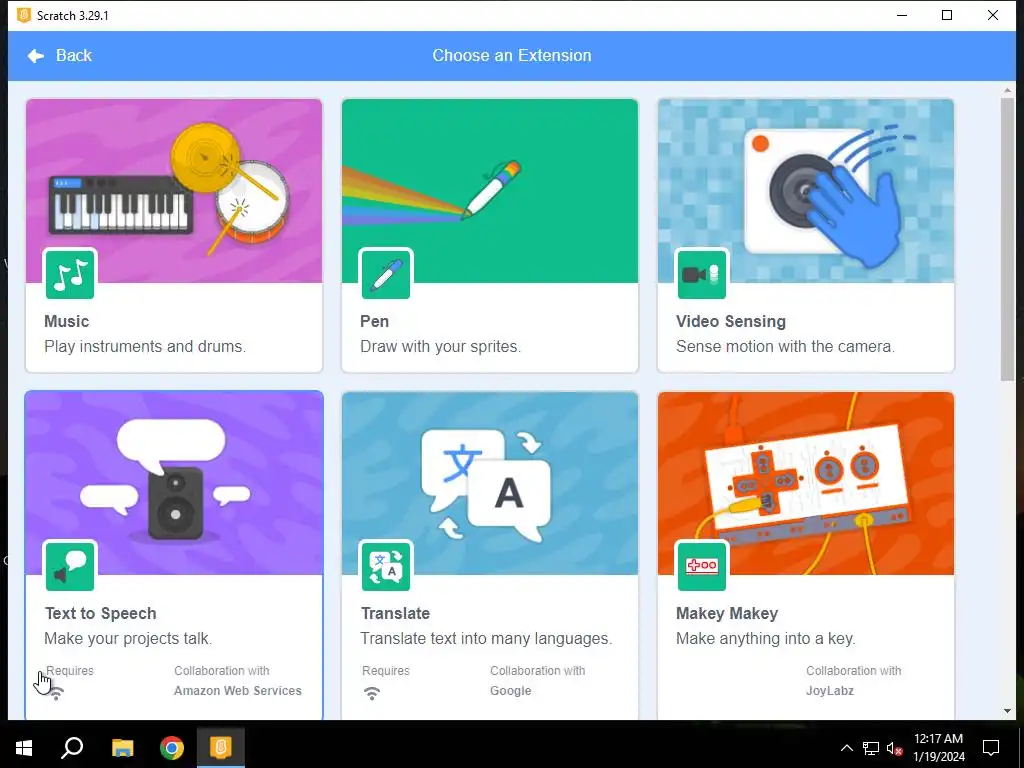Open the Windows Start menu

click(x=24, y=747)
